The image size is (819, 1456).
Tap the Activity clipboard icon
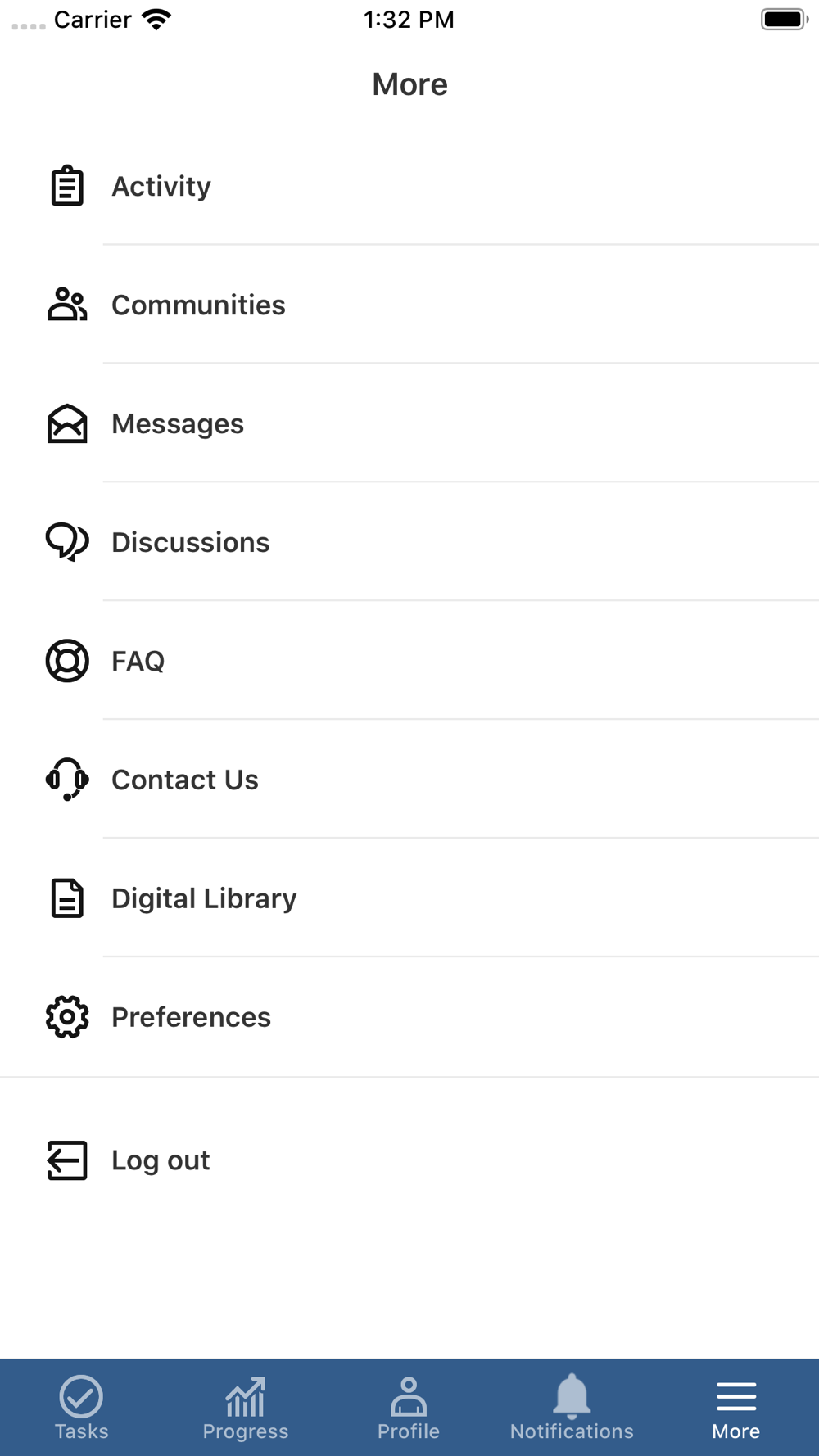coord(67,186)
